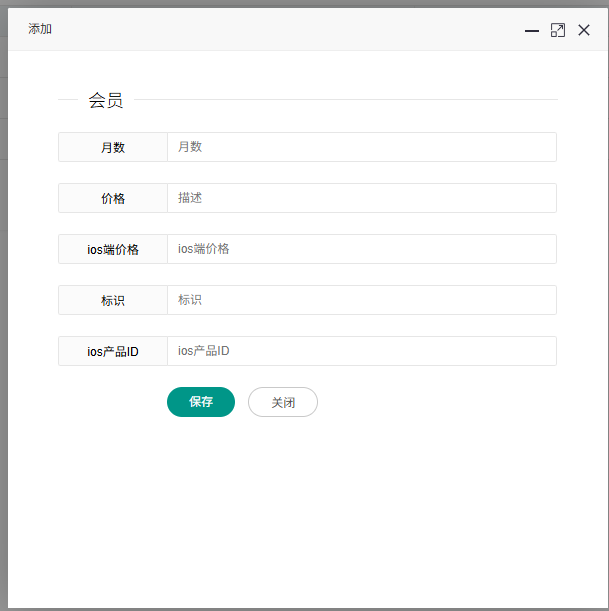Click the 会员 section heading
This screenshot has height=611, width=609.
106,100
